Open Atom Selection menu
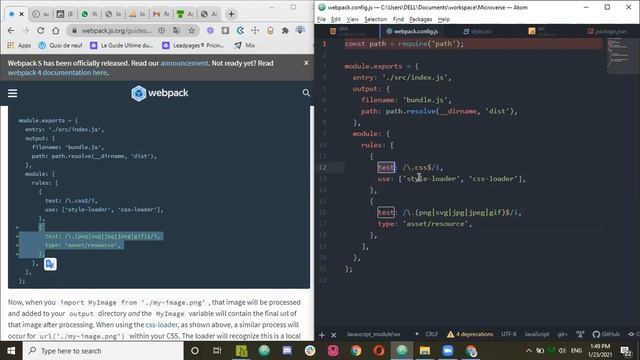The height and width of the screenshot is (360, 640). tap(376, 19)
